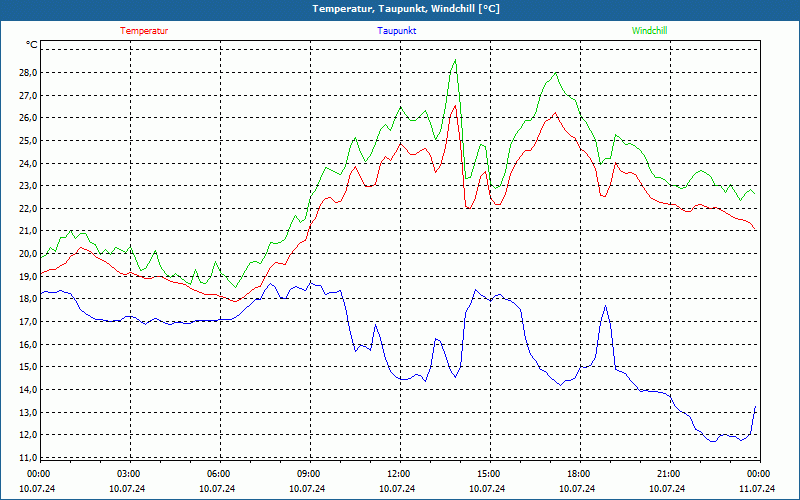The width and height of the screenshot is (800, 500).
Task: Click the '18,0' y-axis value
Action: [x=28, y=299]
